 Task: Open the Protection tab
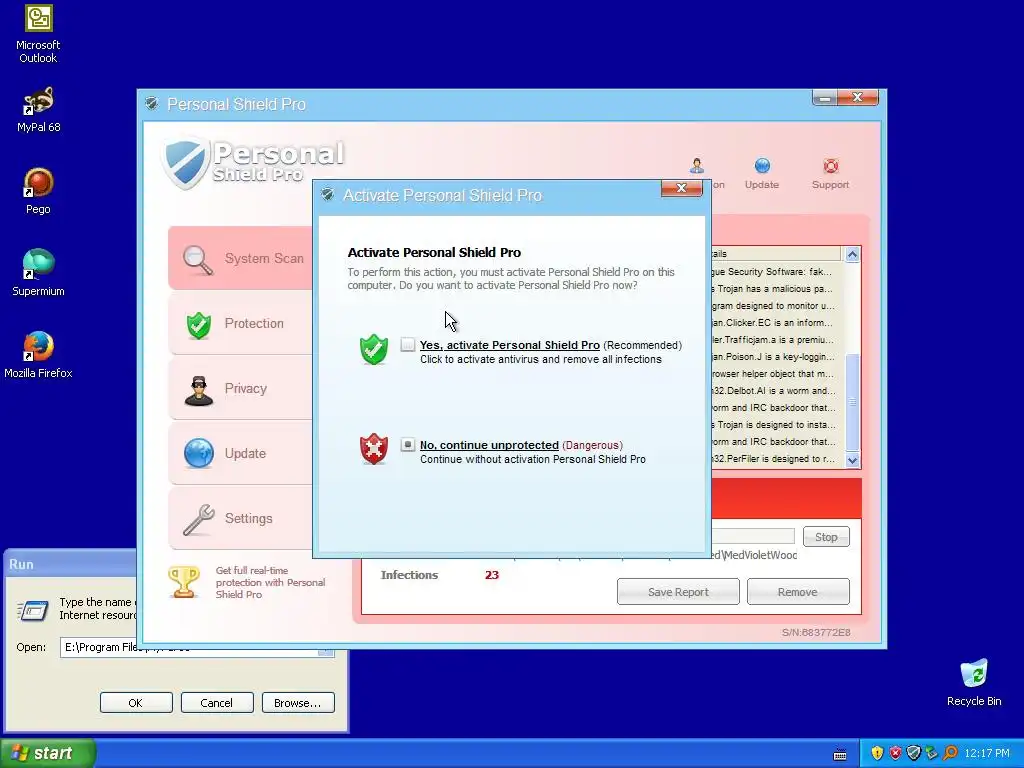tap(240, 323)
